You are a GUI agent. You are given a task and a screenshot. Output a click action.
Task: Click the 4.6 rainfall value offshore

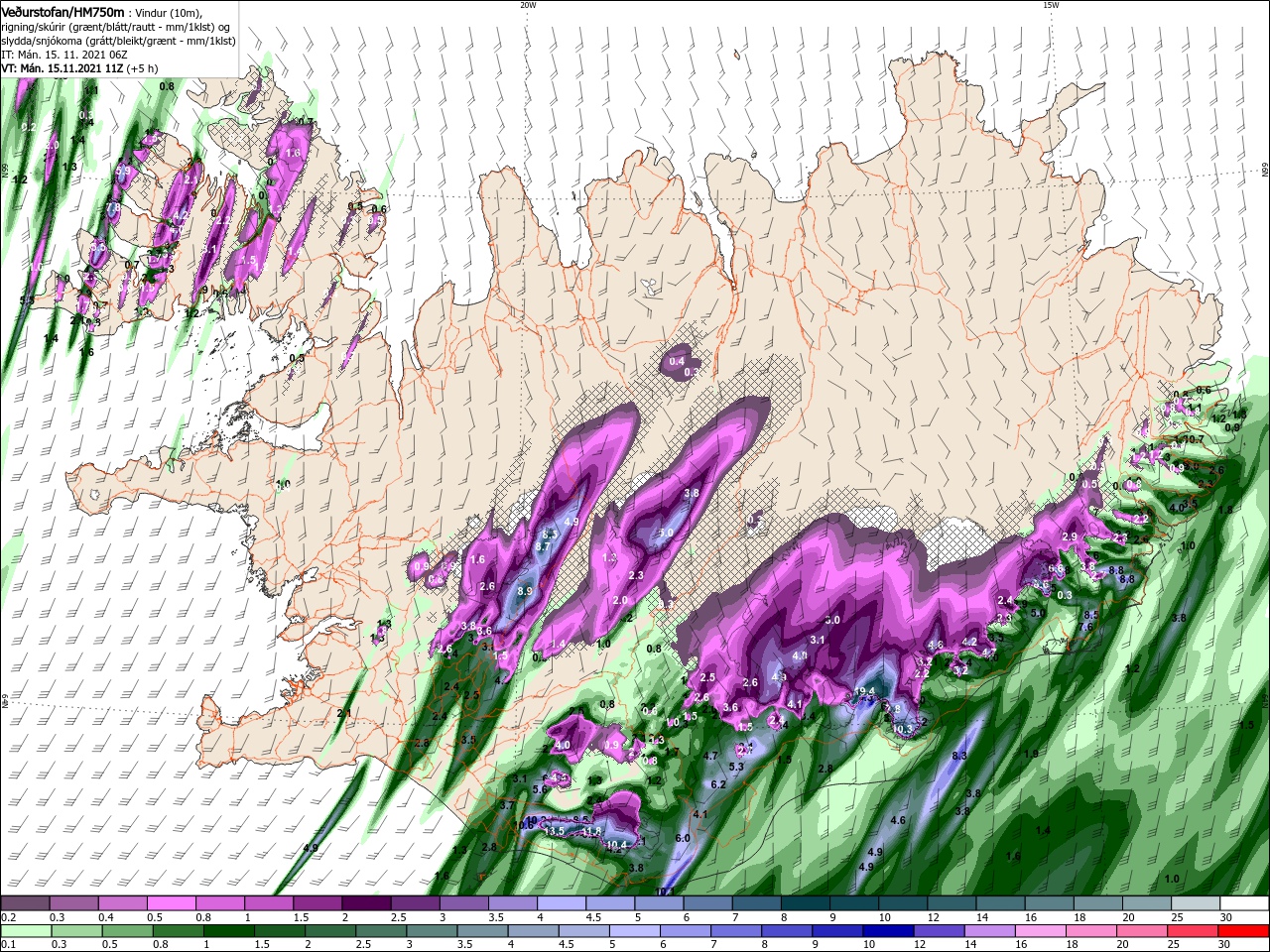898,821
